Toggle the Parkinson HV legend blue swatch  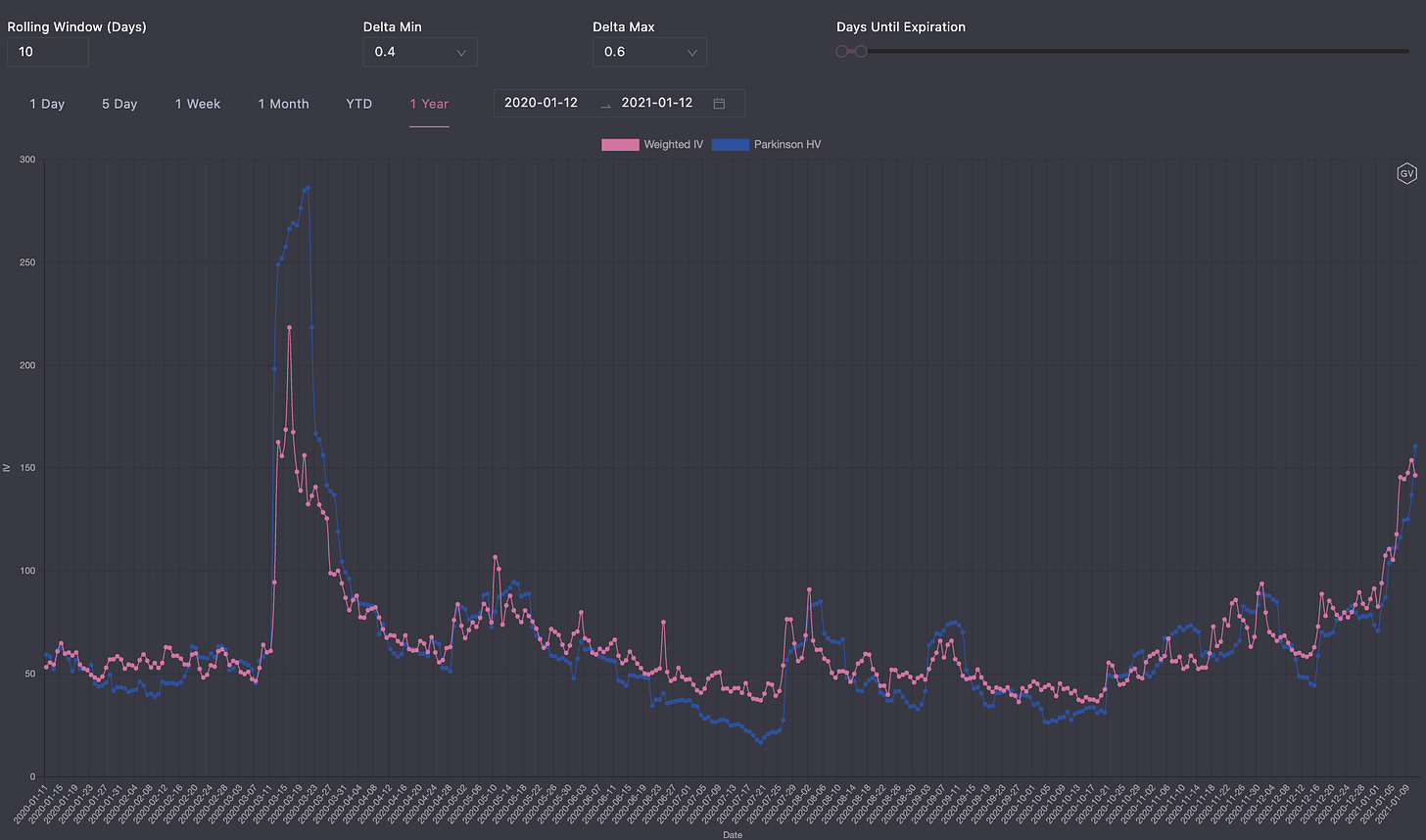(731, 144)
